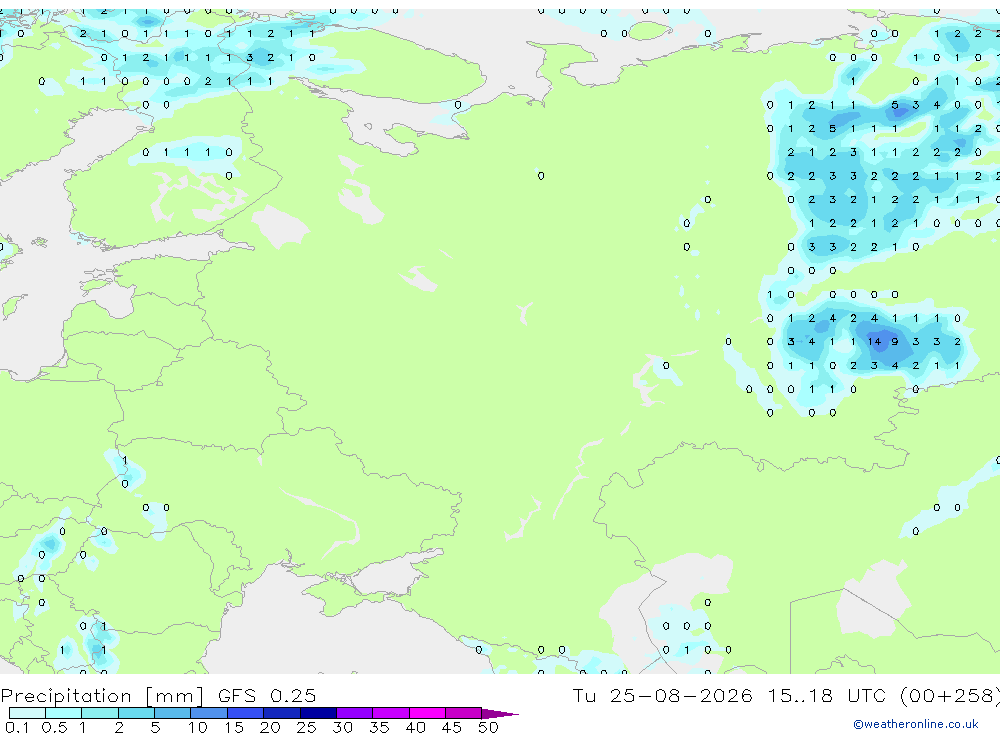Image resolution: width=1000 pixels, height=733 pixels.
Task: Click the legend scale label "10"
Action: pos(198,727)
